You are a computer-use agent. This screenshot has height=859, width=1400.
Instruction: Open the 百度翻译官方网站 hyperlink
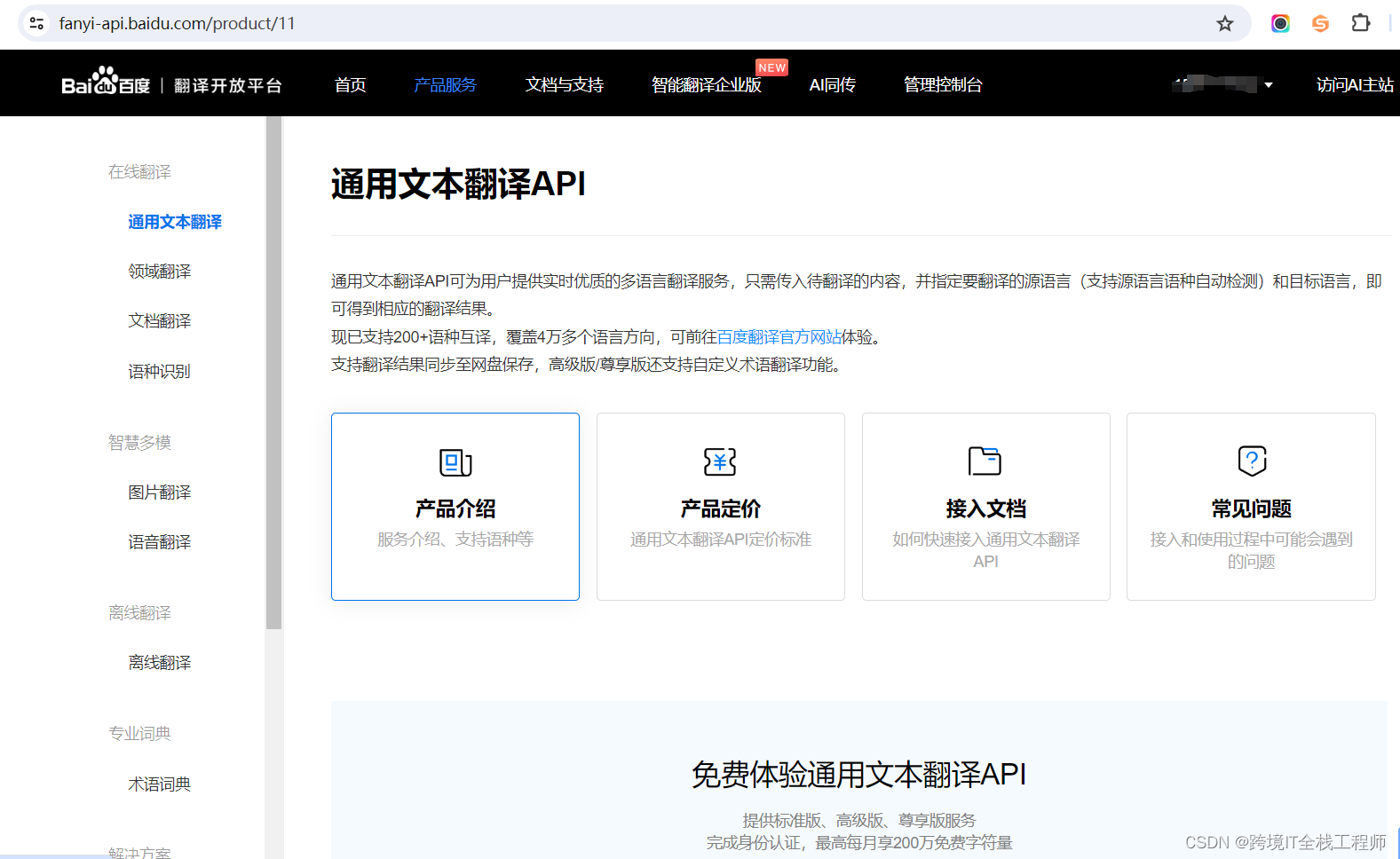tap(779, 337)
